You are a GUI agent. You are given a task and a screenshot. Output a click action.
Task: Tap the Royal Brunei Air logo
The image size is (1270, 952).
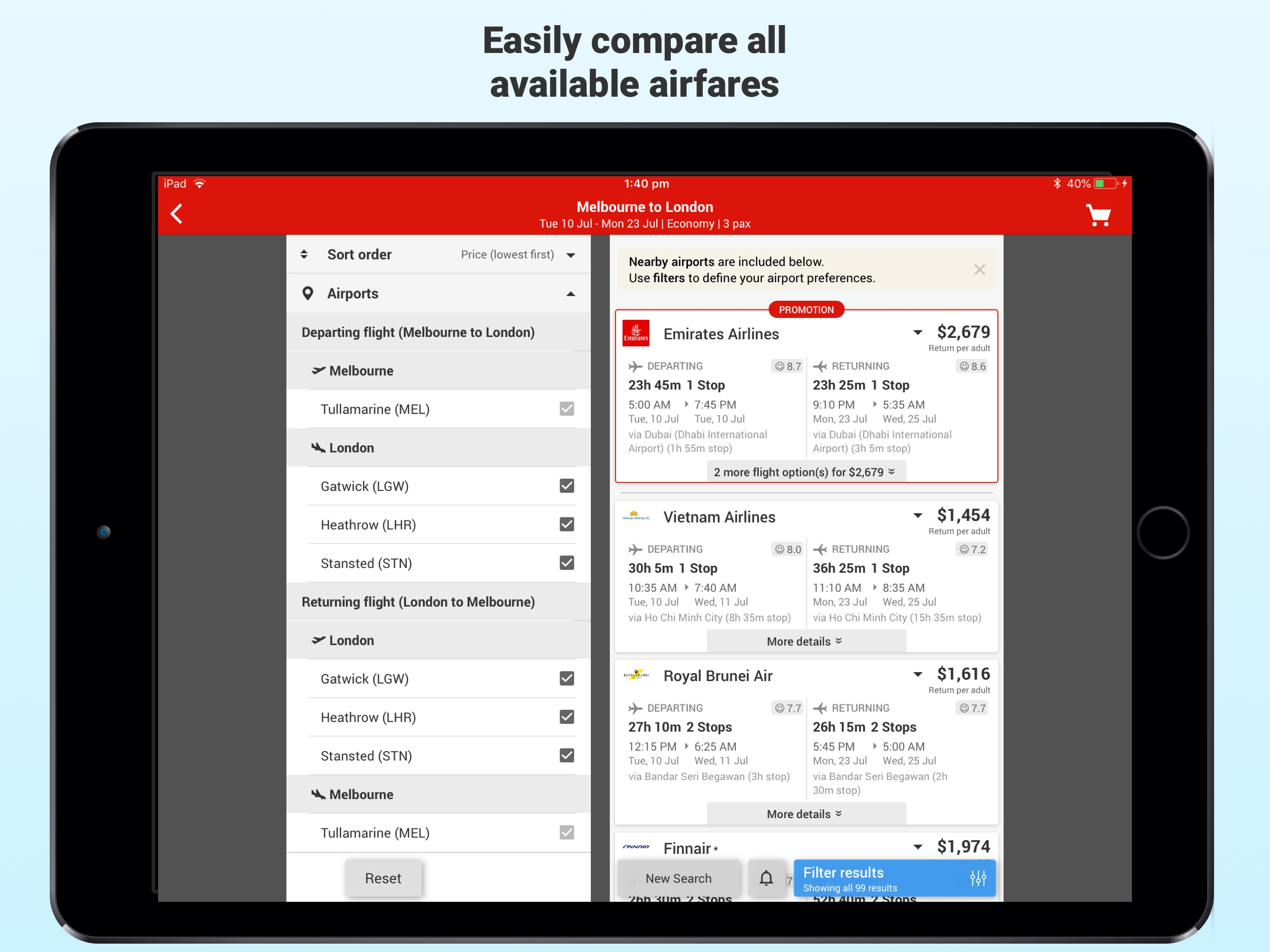(635, 675)
